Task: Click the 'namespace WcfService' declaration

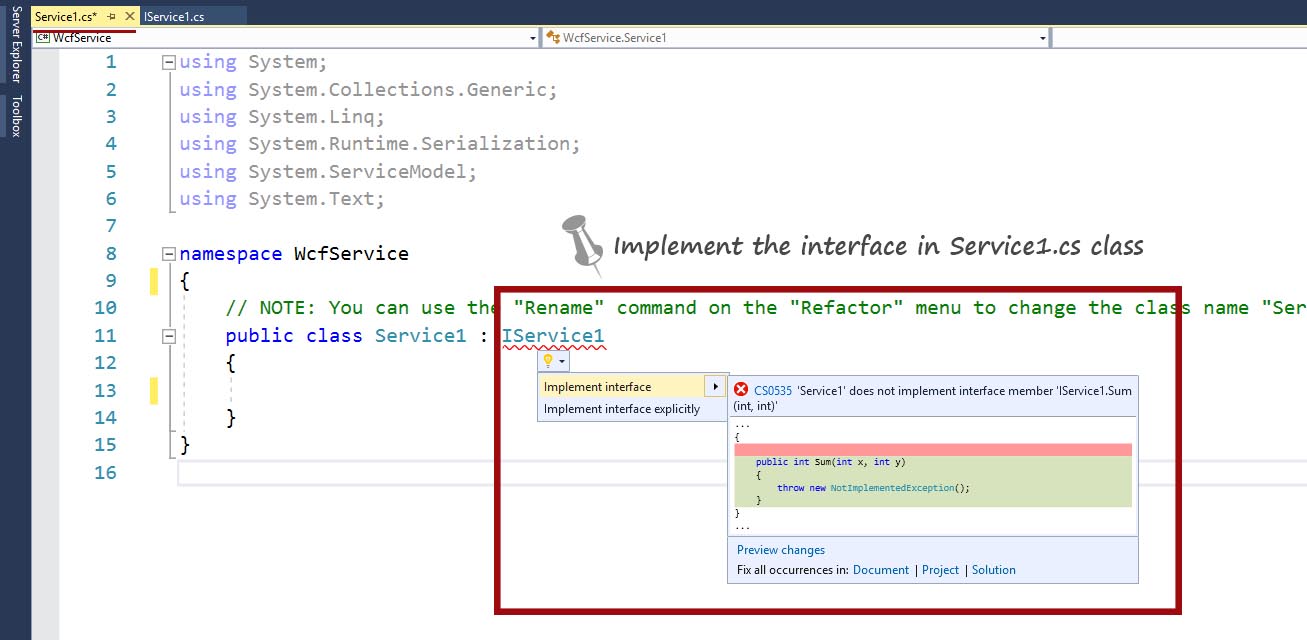Action: point(294,254)
